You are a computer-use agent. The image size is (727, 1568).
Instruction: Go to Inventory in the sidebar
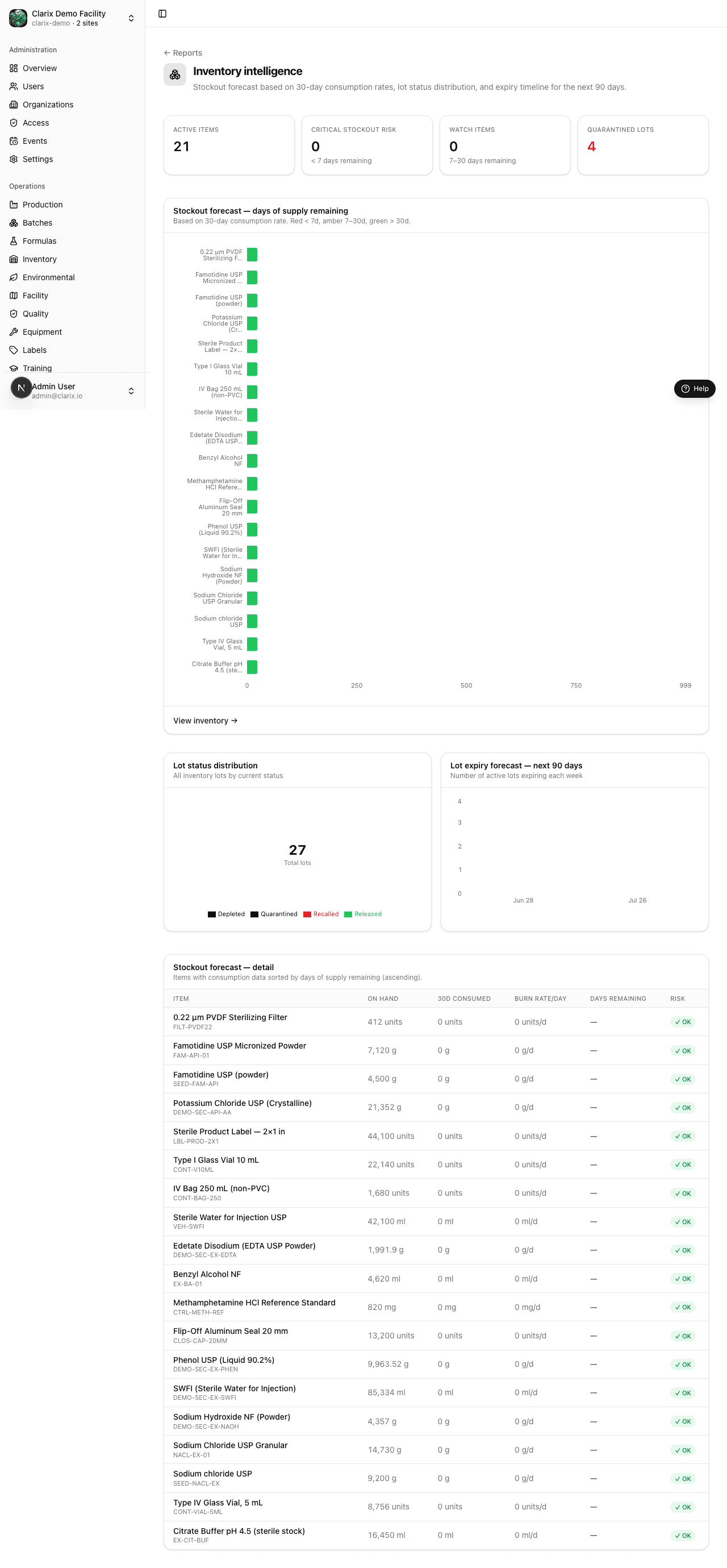72,259
